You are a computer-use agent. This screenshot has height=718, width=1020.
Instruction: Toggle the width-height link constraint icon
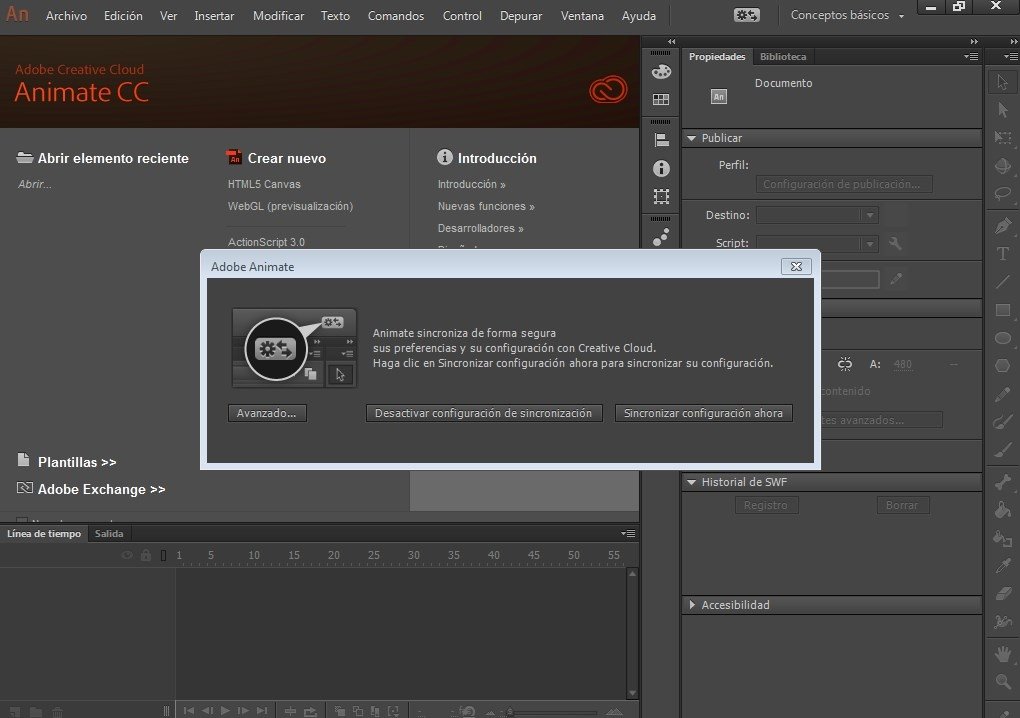point(845,364)
